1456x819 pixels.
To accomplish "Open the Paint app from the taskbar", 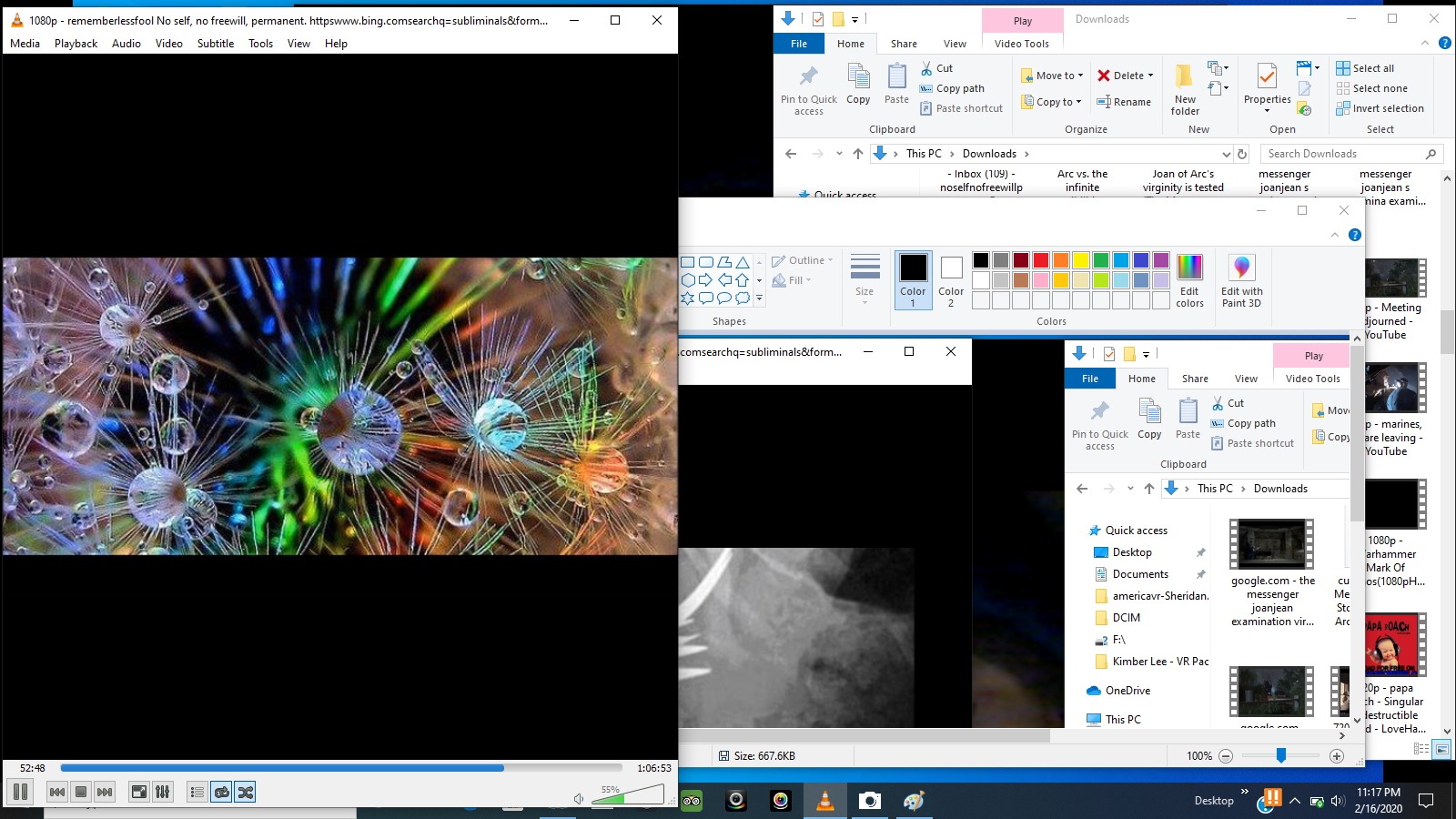I will (914, 801).
